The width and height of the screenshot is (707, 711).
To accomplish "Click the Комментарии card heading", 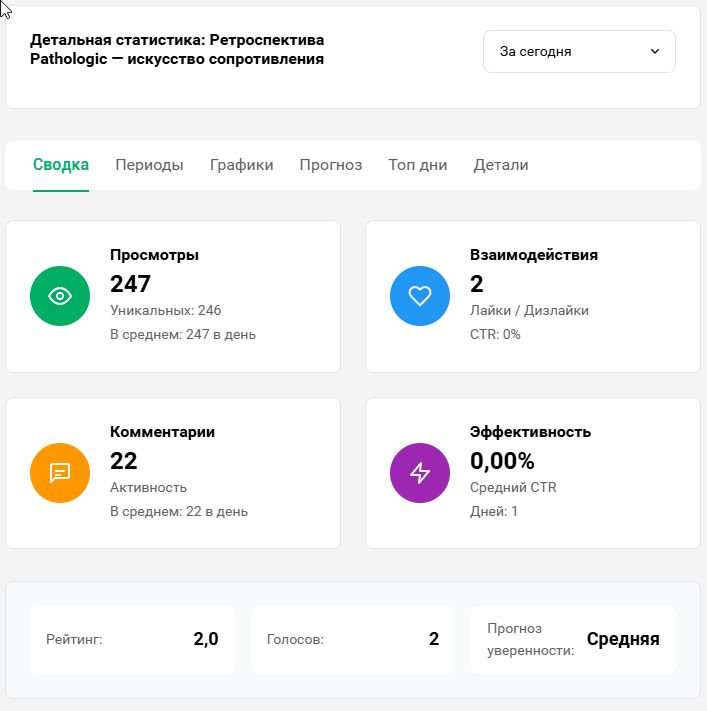I will coord(162,432).
